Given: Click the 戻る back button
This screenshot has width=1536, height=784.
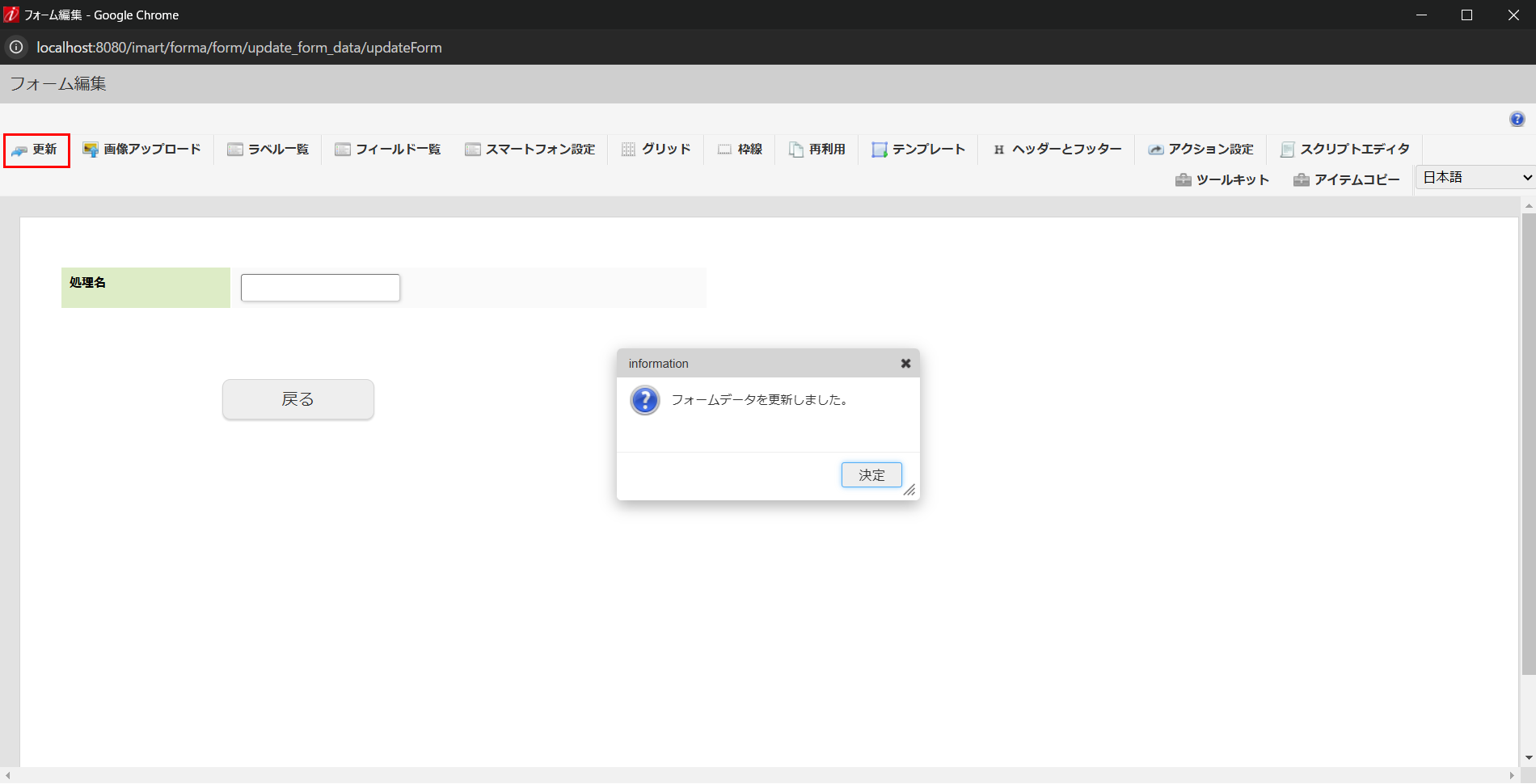Looking at the screenshot, I should tap(297, 398).
